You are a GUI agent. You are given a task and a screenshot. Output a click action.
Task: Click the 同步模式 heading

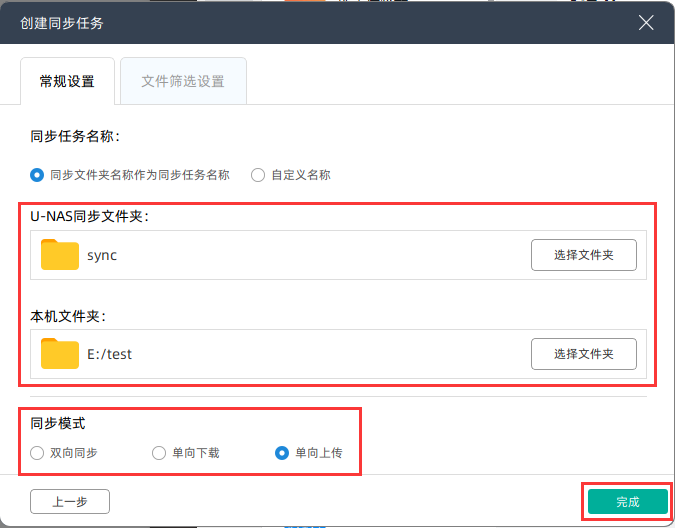58,423
